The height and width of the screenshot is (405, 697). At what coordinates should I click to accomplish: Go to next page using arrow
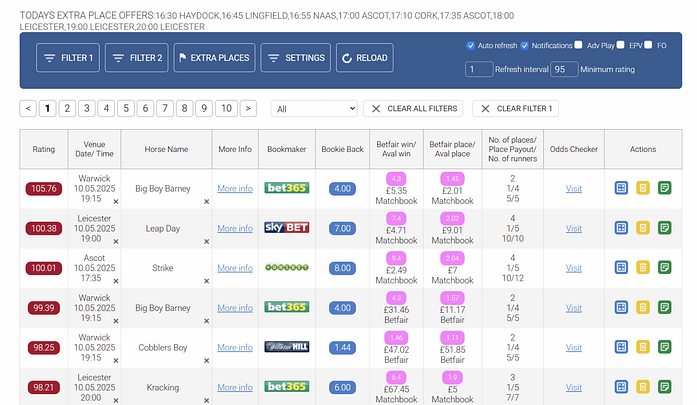(x=248, y=108)
